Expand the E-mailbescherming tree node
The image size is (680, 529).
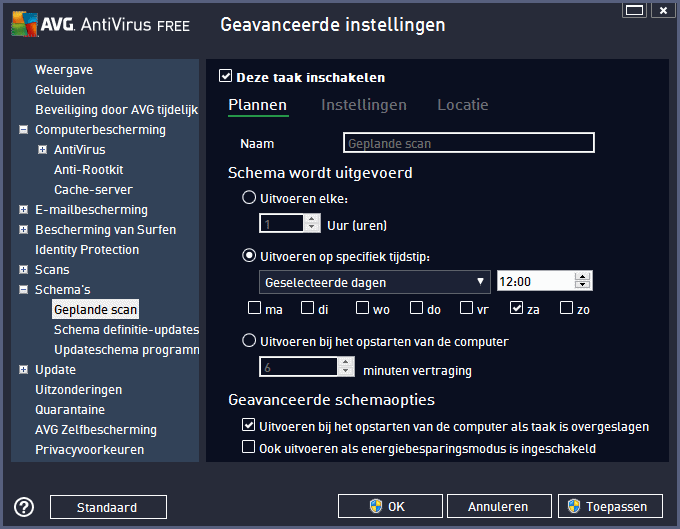point(24,210)
